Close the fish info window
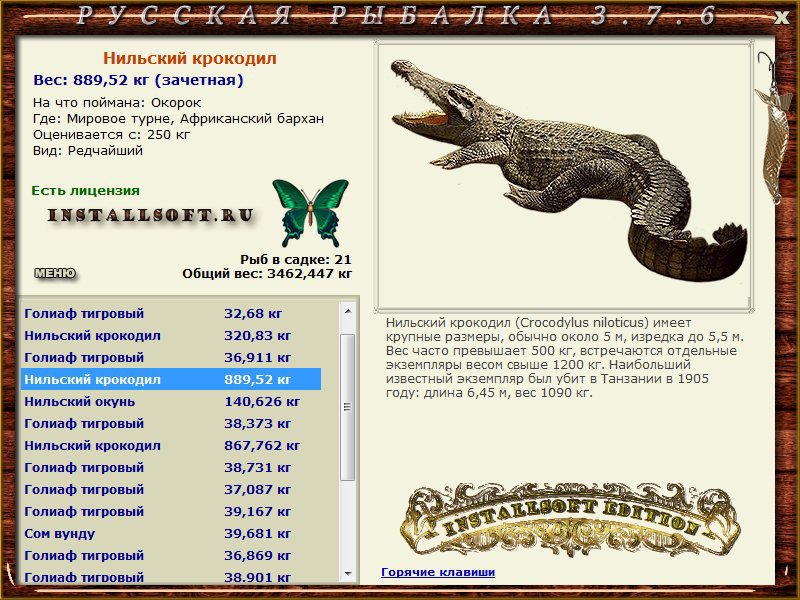 (781, 16)
